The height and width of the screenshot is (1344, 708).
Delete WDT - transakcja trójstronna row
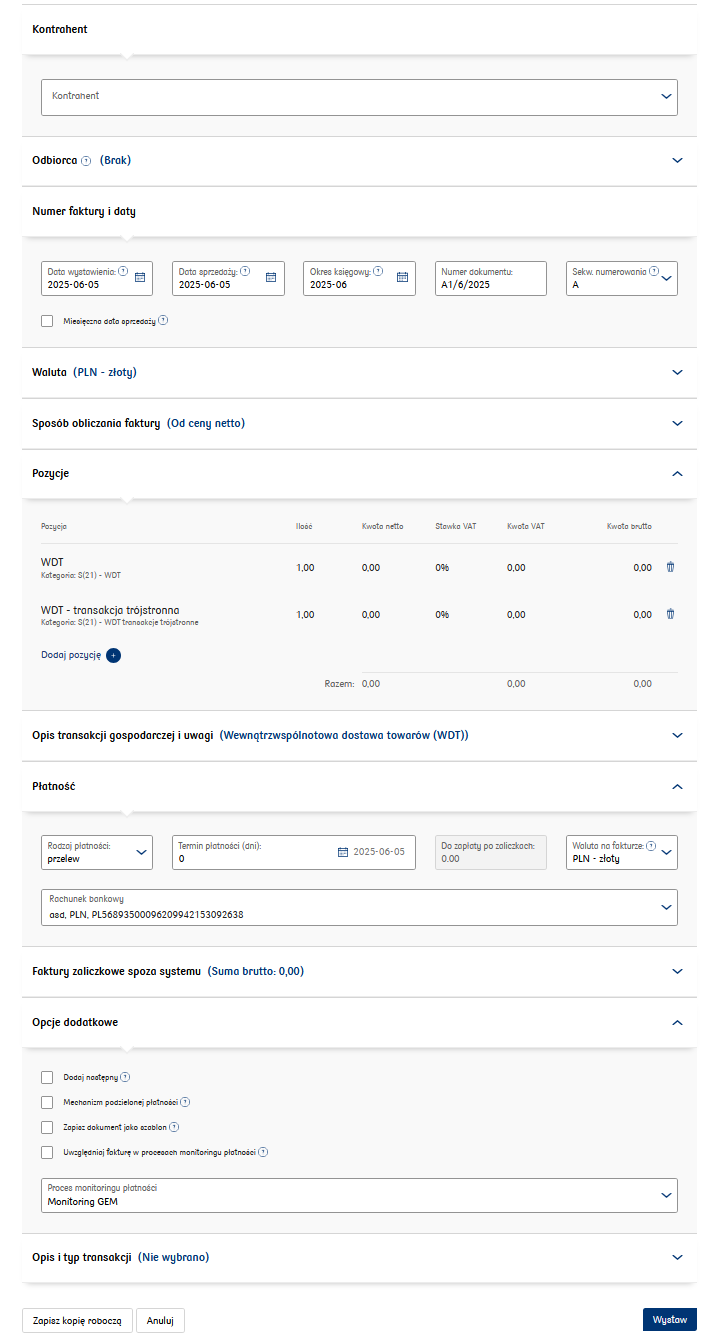pos(670,614)
